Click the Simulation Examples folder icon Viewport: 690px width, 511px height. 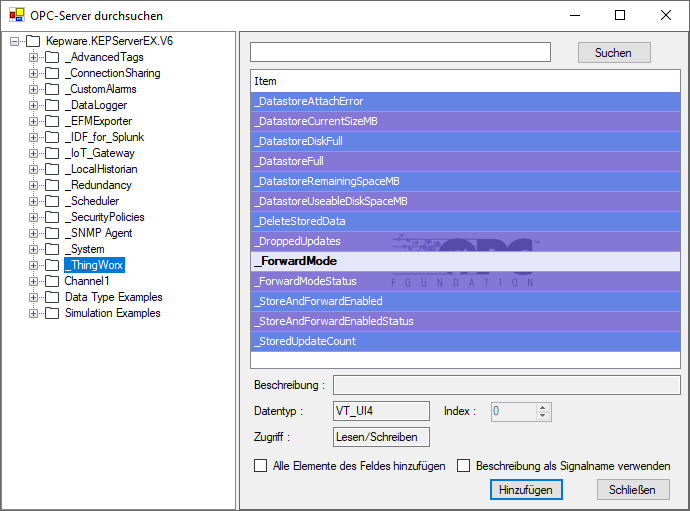click(x=52, y=313)
